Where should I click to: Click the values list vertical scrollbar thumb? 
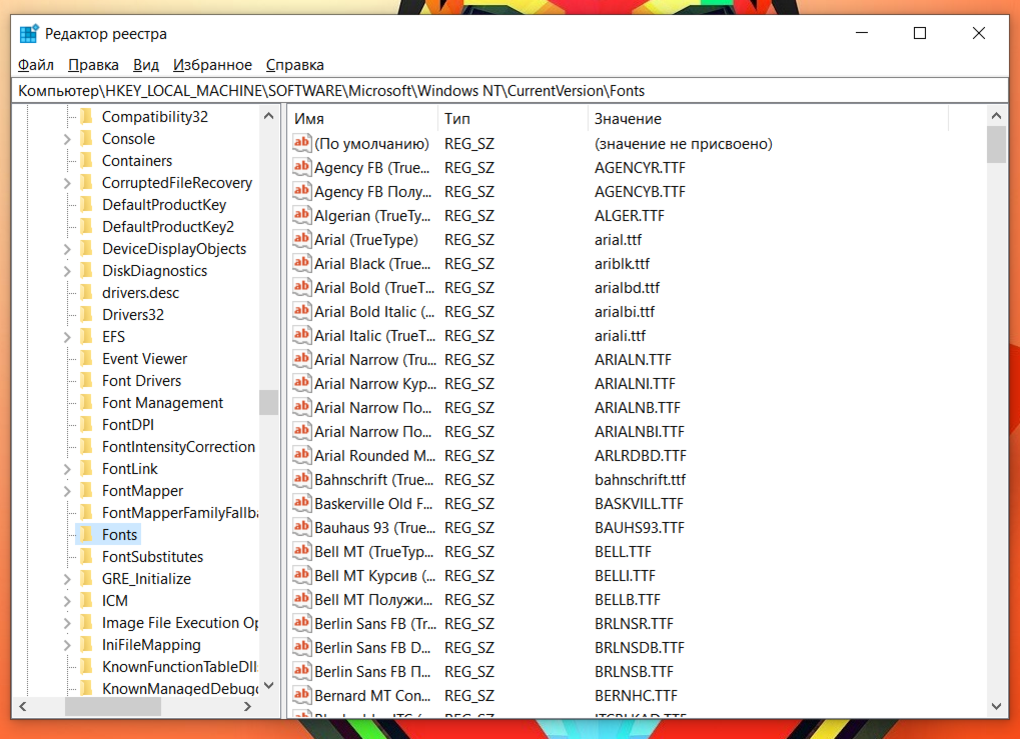pyautogui.click(x=996, y=144)
